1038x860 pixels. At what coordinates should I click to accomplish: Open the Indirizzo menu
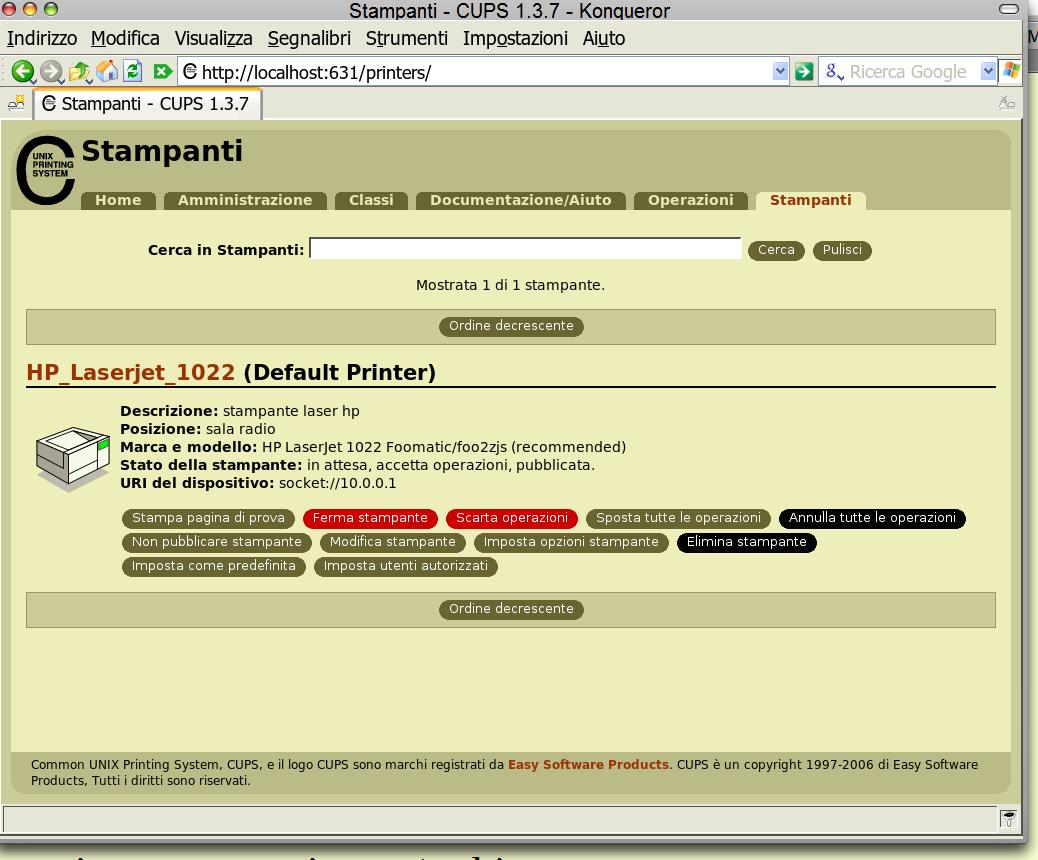point(42,38)
